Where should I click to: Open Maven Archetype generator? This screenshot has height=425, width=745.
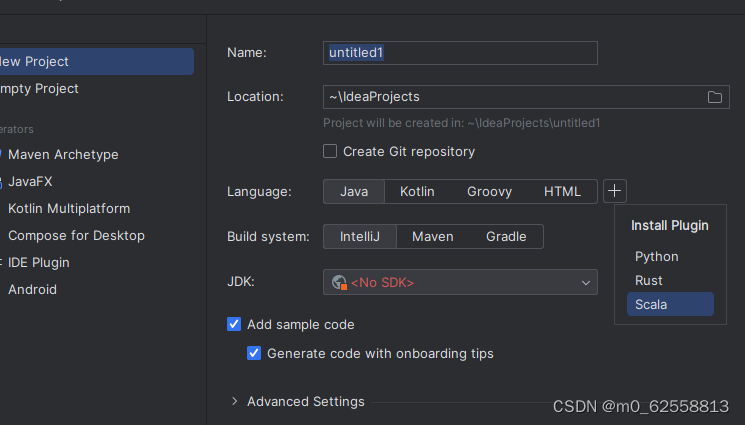(x=63, y=154)
